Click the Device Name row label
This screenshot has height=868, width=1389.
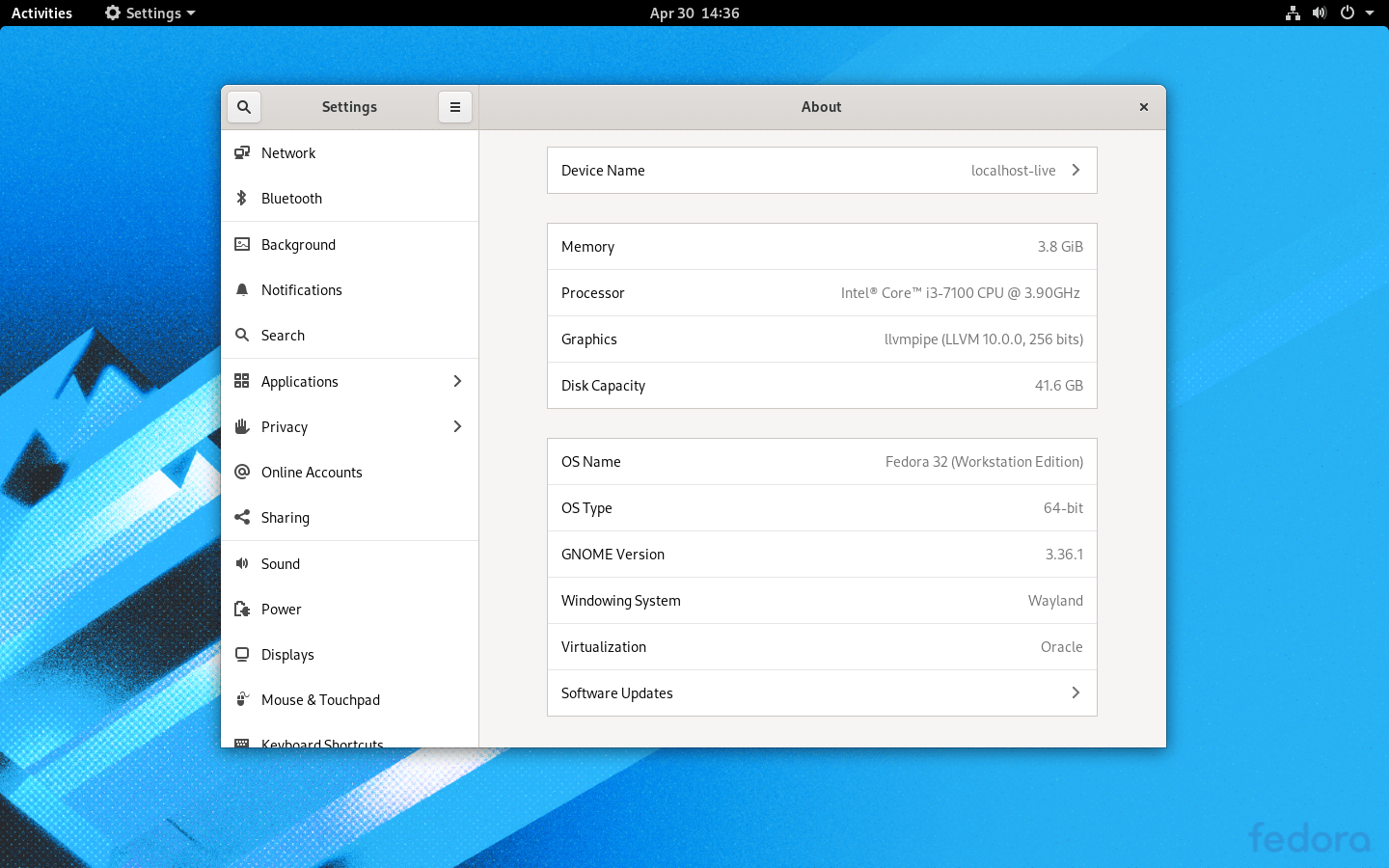pyautogui.click(x=603, y=170)
